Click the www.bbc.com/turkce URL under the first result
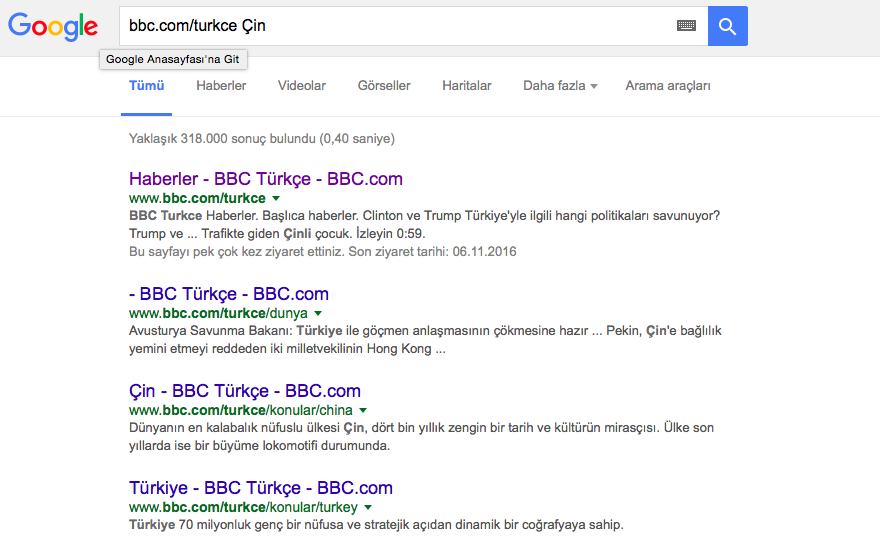This screenshot has height=554, width=880. [x=198, y=198]
